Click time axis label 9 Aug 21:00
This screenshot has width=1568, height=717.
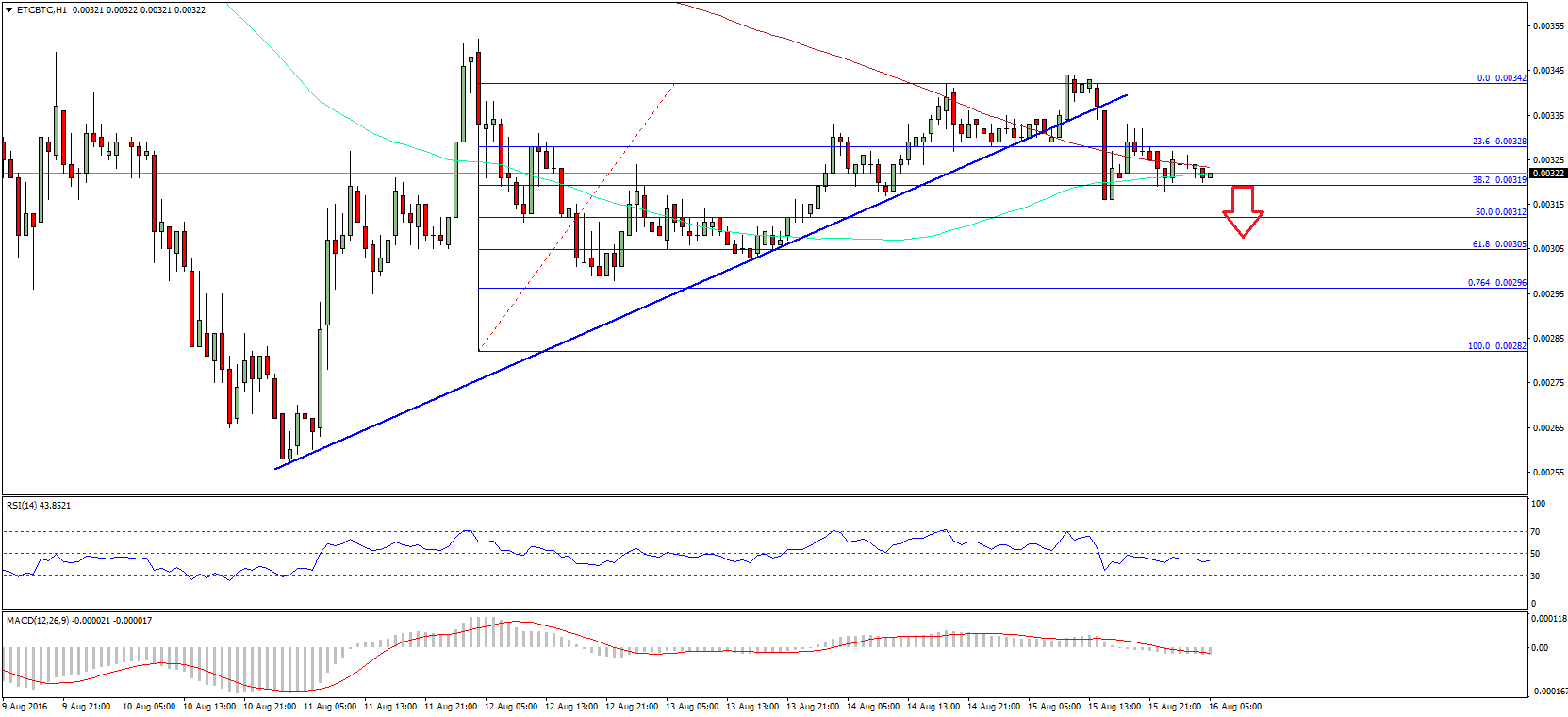click(x=86, y=707)
